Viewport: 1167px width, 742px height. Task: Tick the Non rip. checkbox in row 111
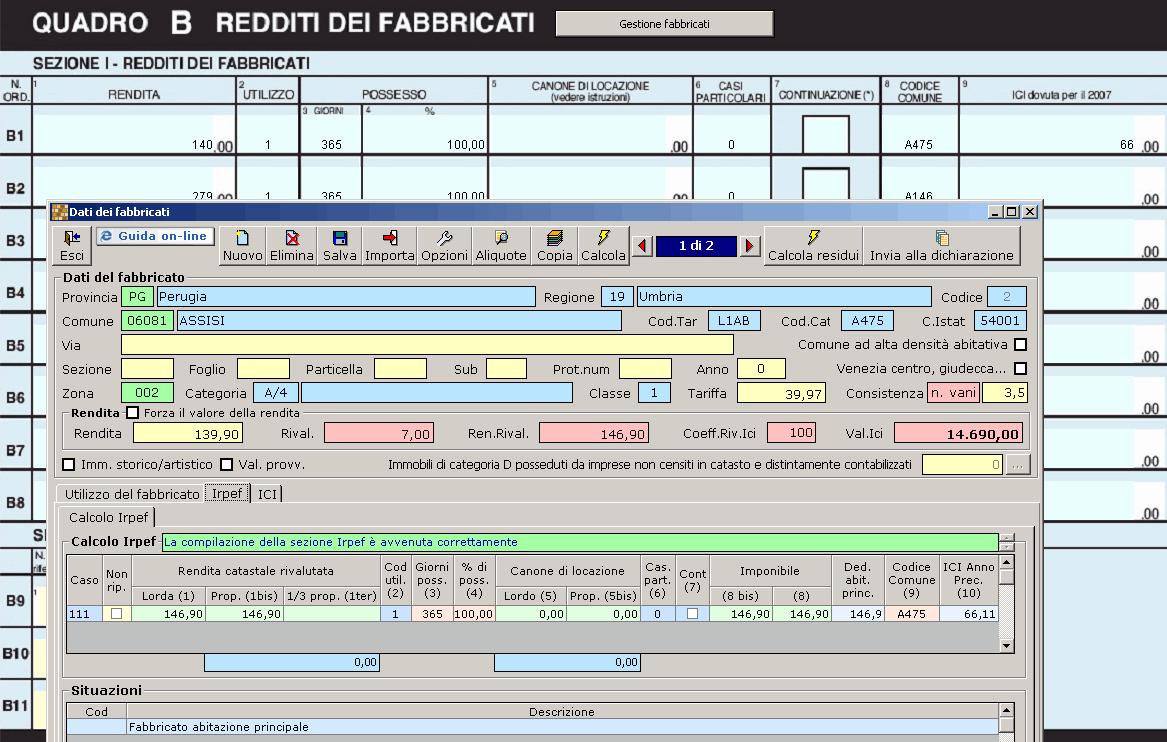pyautogui.click(x=116, y=614)
